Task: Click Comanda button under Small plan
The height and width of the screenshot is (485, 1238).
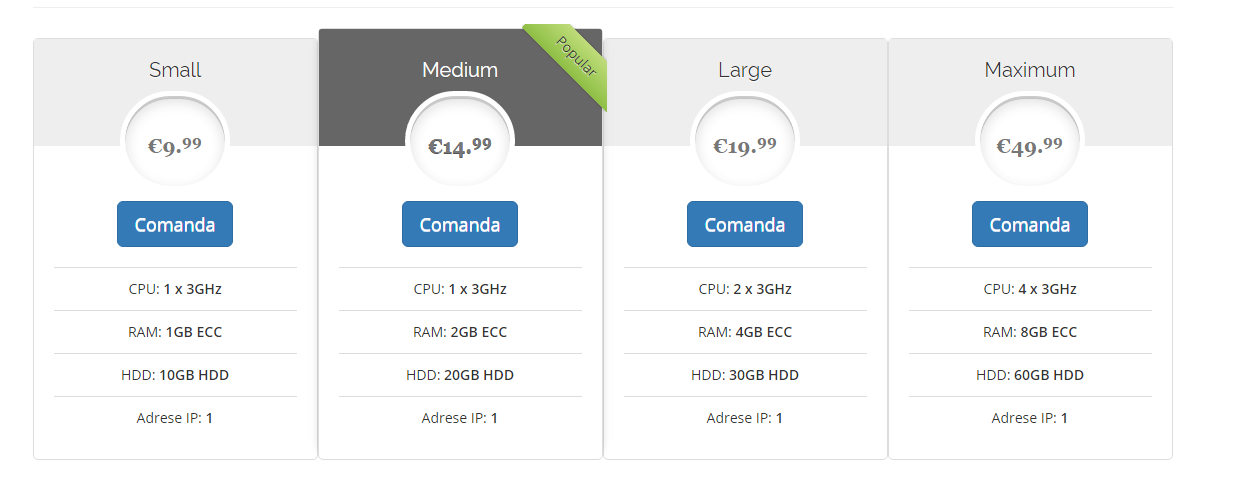Action: (175, 224)
